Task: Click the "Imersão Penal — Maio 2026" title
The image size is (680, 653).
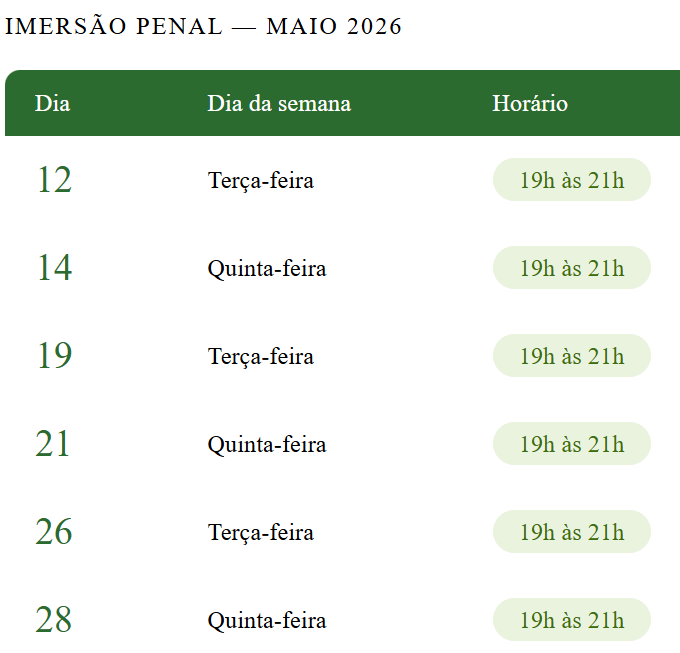Action: (x=203, y=27)
